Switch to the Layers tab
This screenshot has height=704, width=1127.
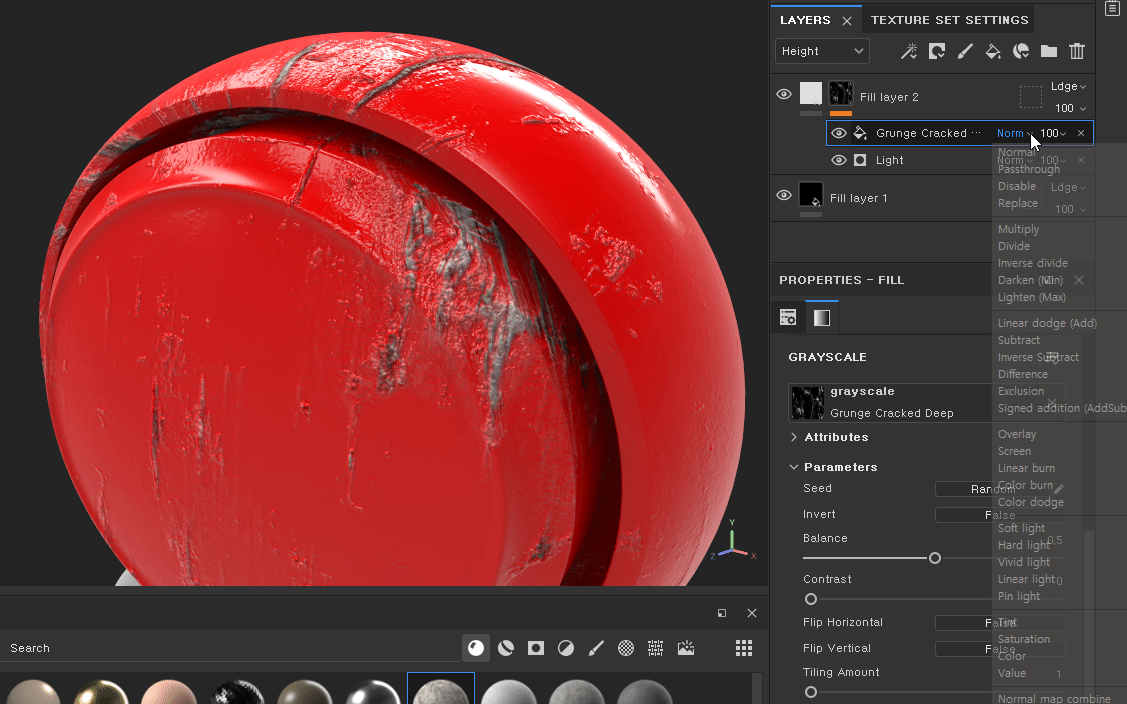point(805,20)
